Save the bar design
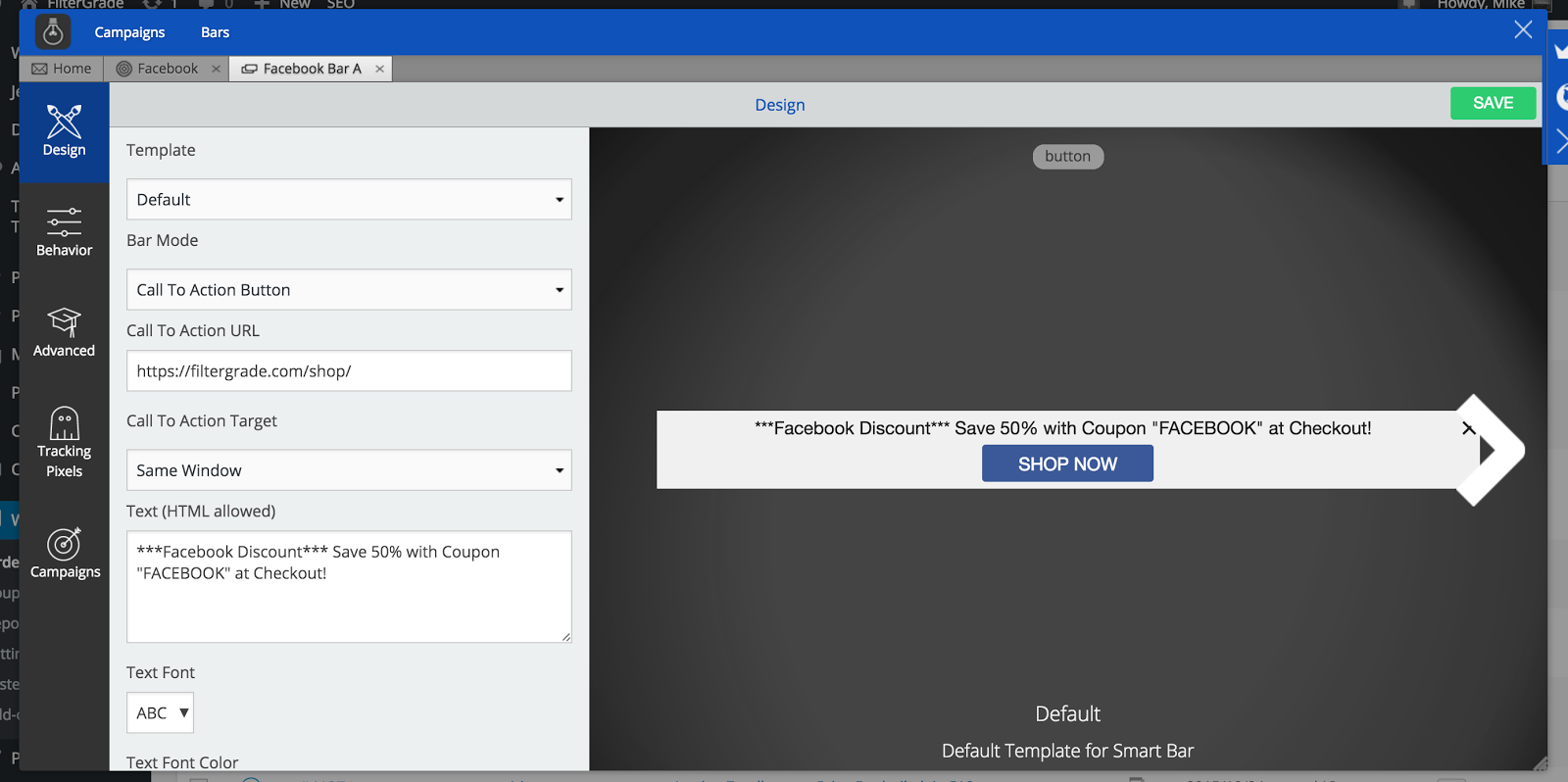Viewport: 1568px width, 782px height. (1493, 103)
